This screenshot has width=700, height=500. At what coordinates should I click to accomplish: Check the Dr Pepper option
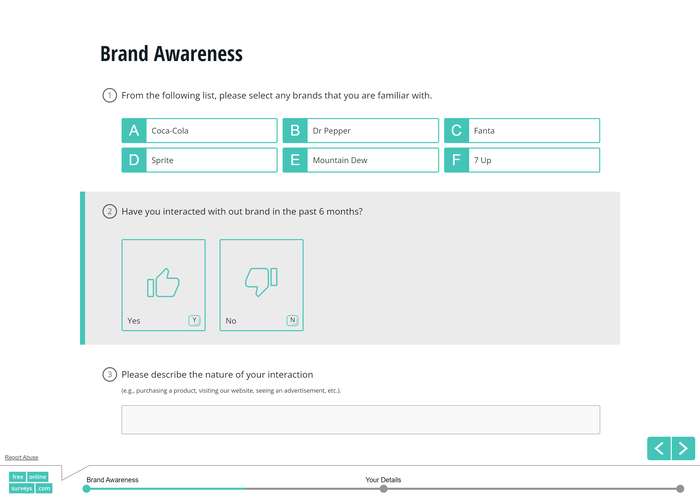(372, 131)
